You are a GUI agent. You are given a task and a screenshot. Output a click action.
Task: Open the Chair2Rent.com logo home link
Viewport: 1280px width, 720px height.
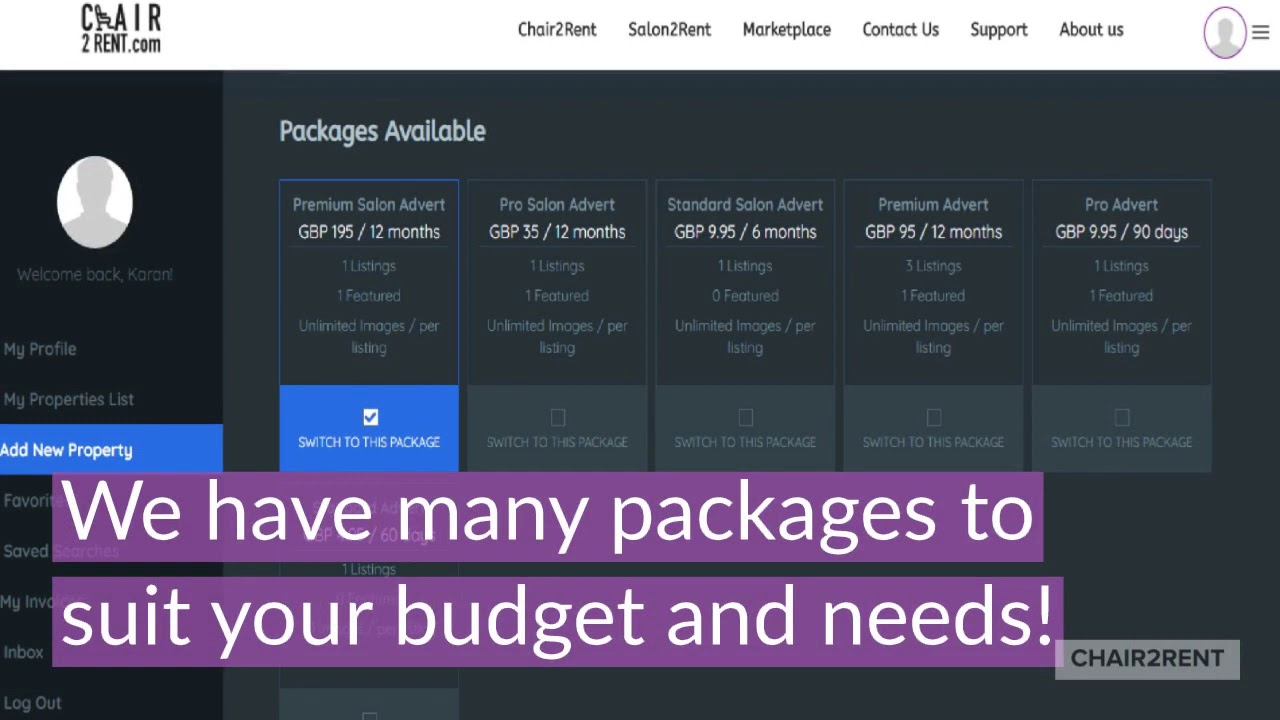120,29
